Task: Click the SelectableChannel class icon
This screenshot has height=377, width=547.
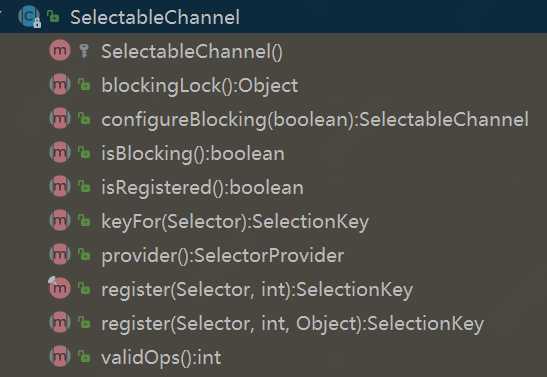Action: pos(29,16)
